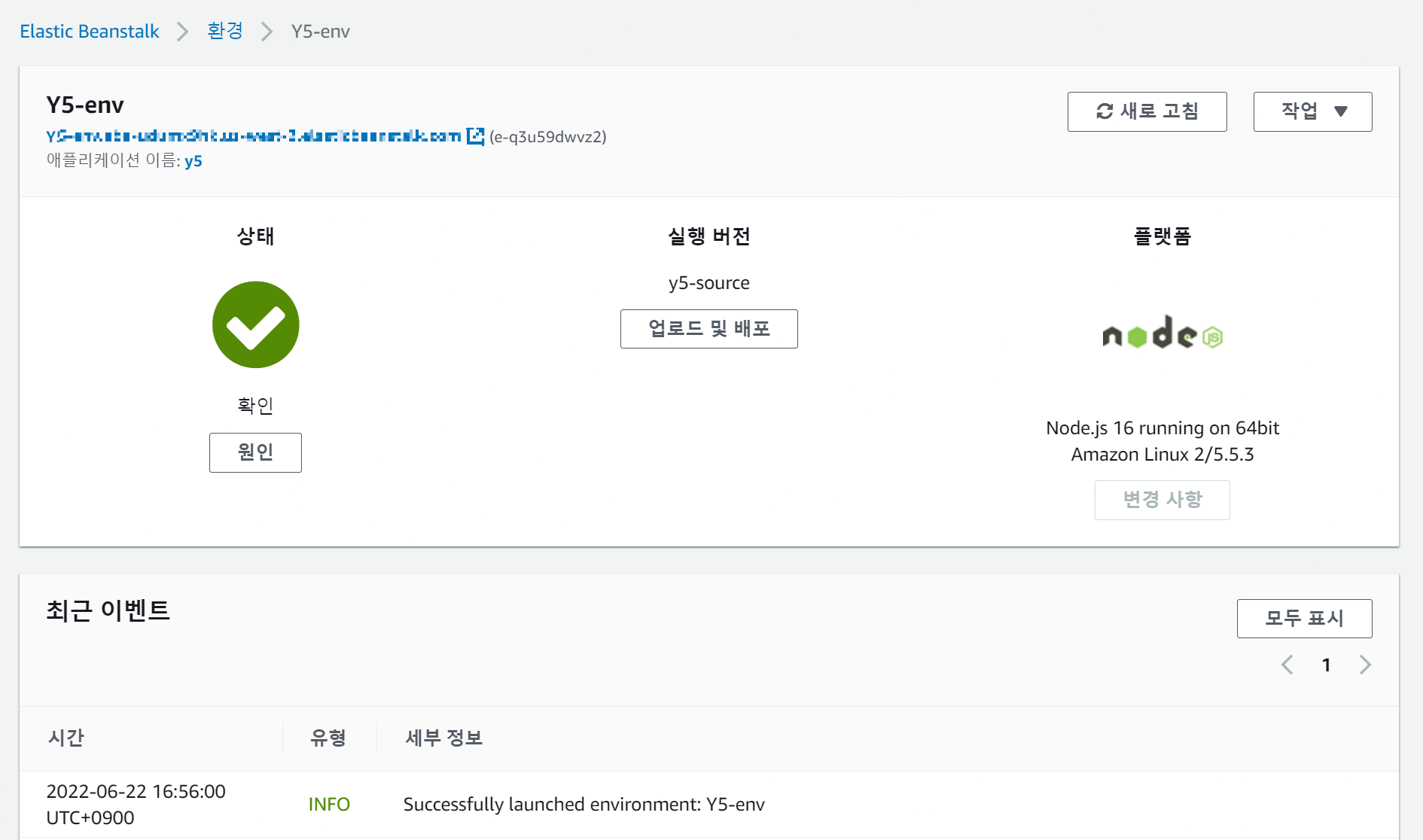Show all events with 모두 표시
Screen dimensions: 1423x840
coord(1304,619)
